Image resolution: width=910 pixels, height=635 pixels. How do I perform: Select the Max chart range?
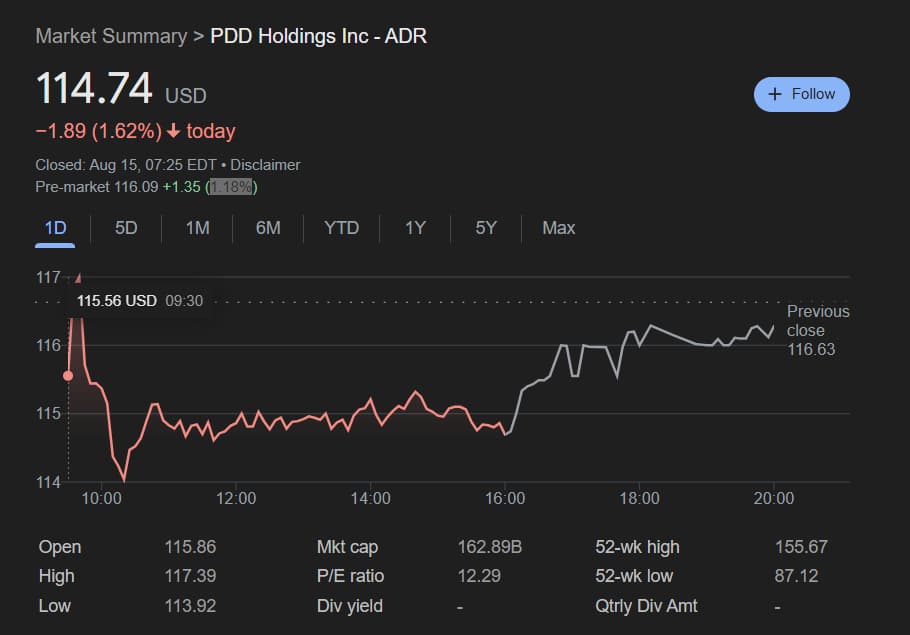[558, 228]
